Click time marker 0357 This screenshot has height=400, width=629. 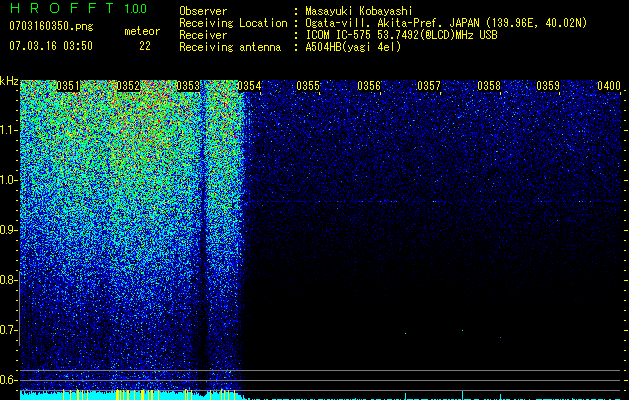point(429,86)
